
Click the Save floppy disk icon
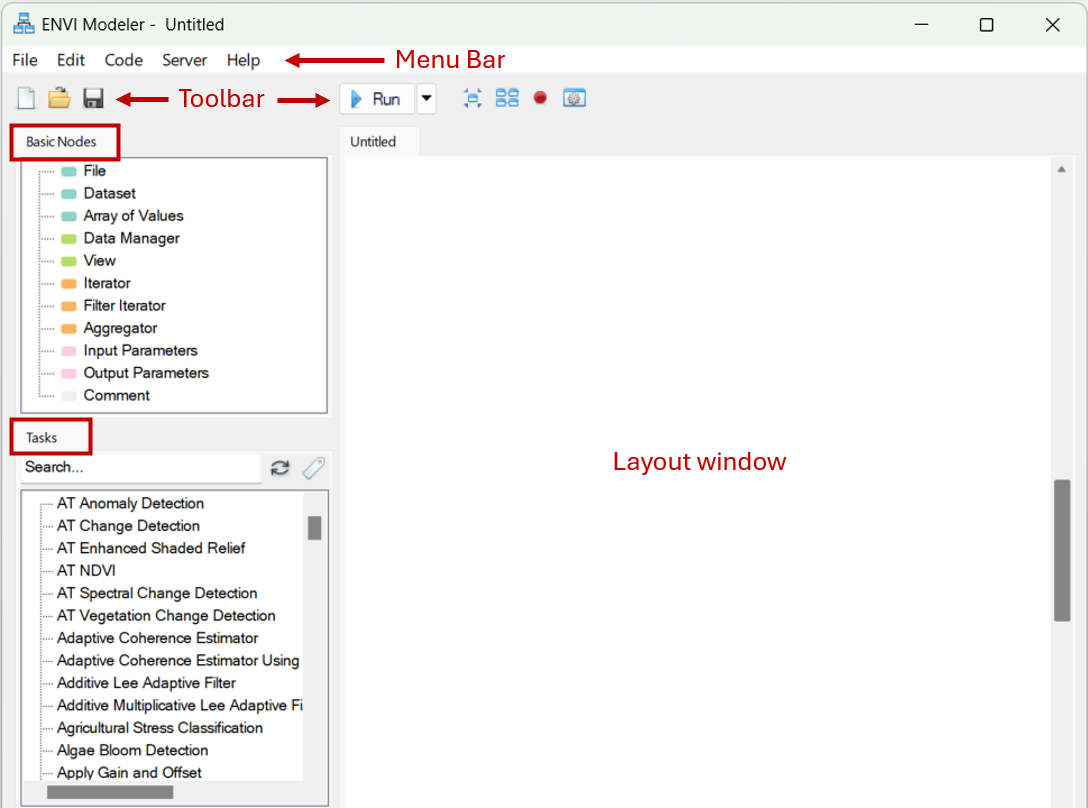(x=93, y=98)
